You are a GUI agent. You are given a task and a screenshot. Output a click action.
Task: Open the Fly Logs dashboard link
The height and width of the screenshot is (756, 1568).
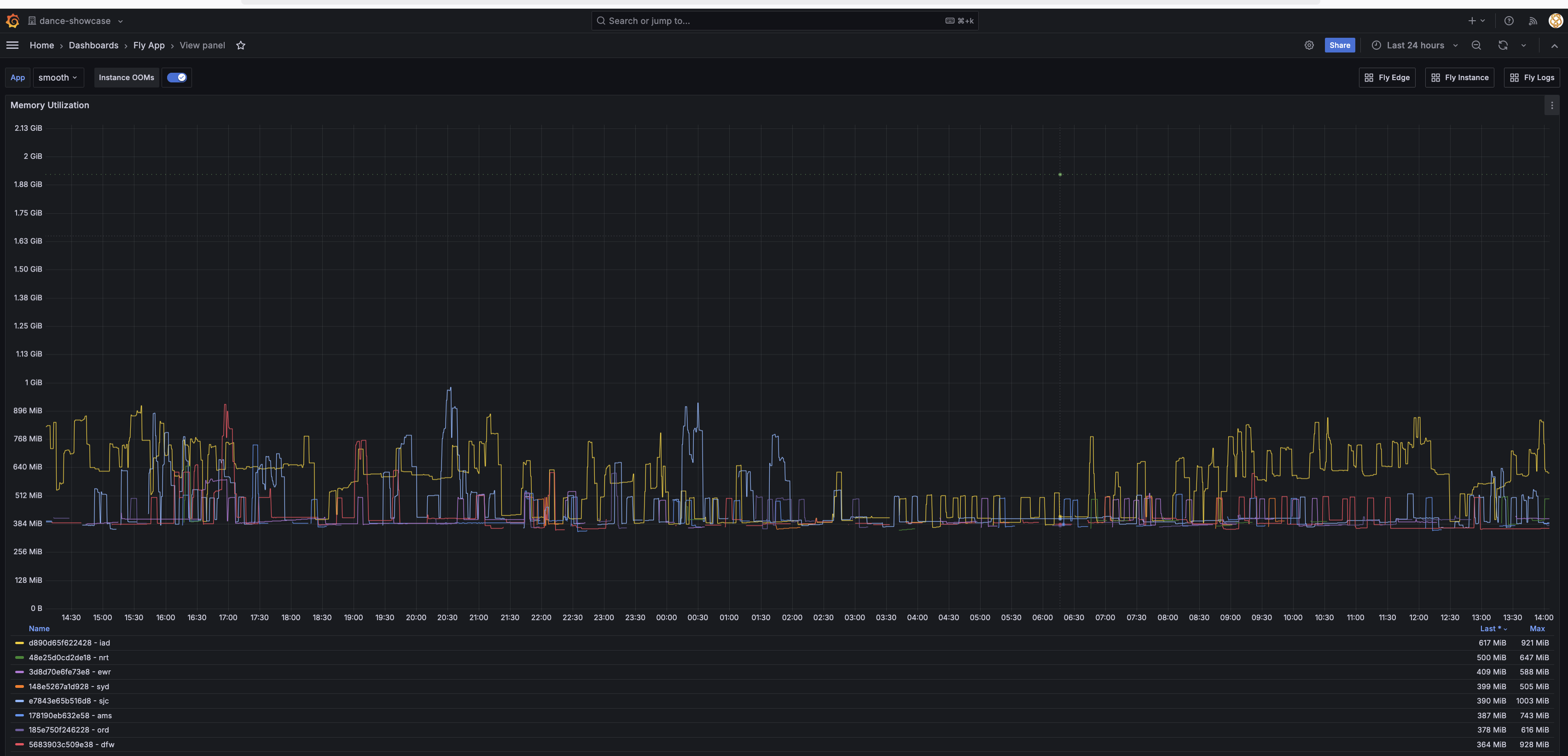(x=1532, y=77)
